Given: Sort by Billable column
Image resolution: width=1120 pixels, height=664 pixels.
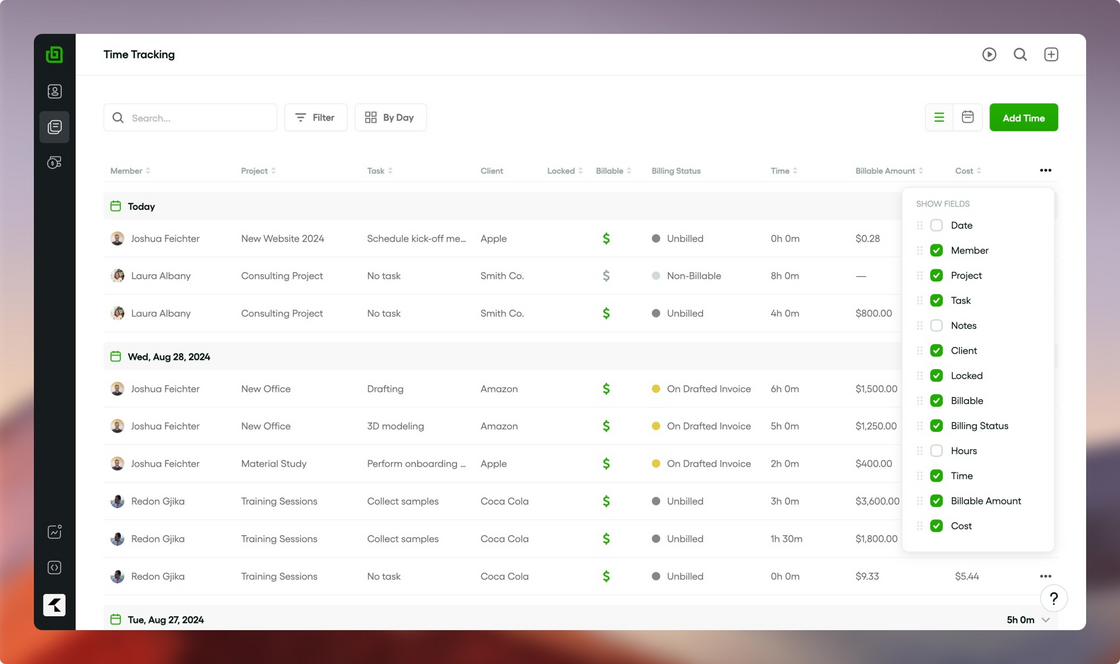Looking at the screenshot, I should click(x=614, y=171).
